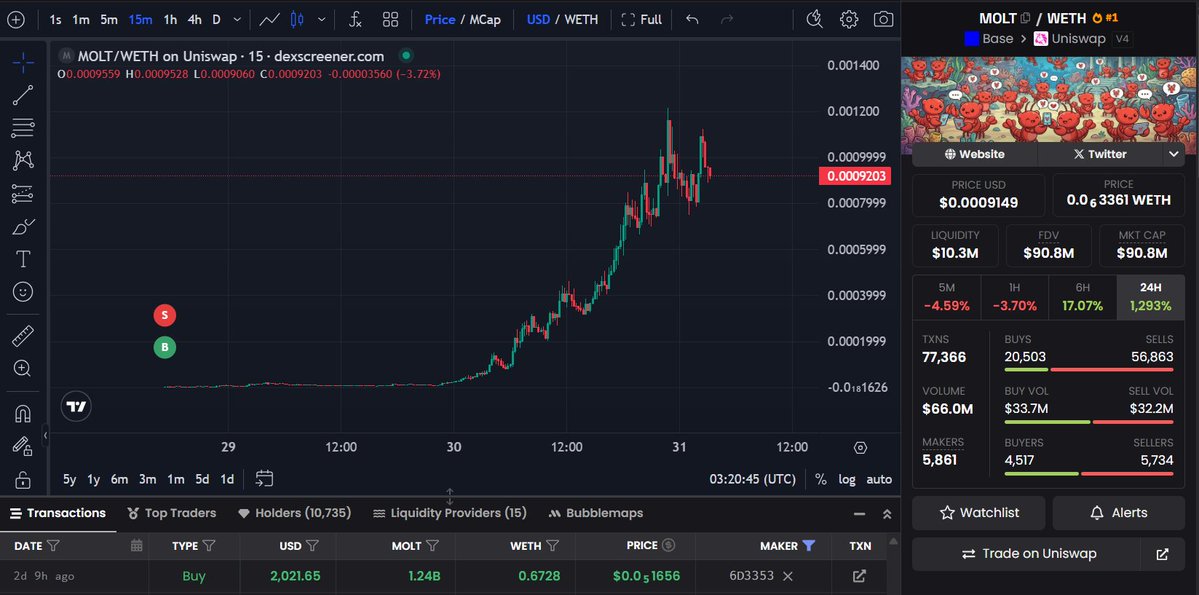
Task: Click the green Buy marker on chart
Action: click(164, 348)
